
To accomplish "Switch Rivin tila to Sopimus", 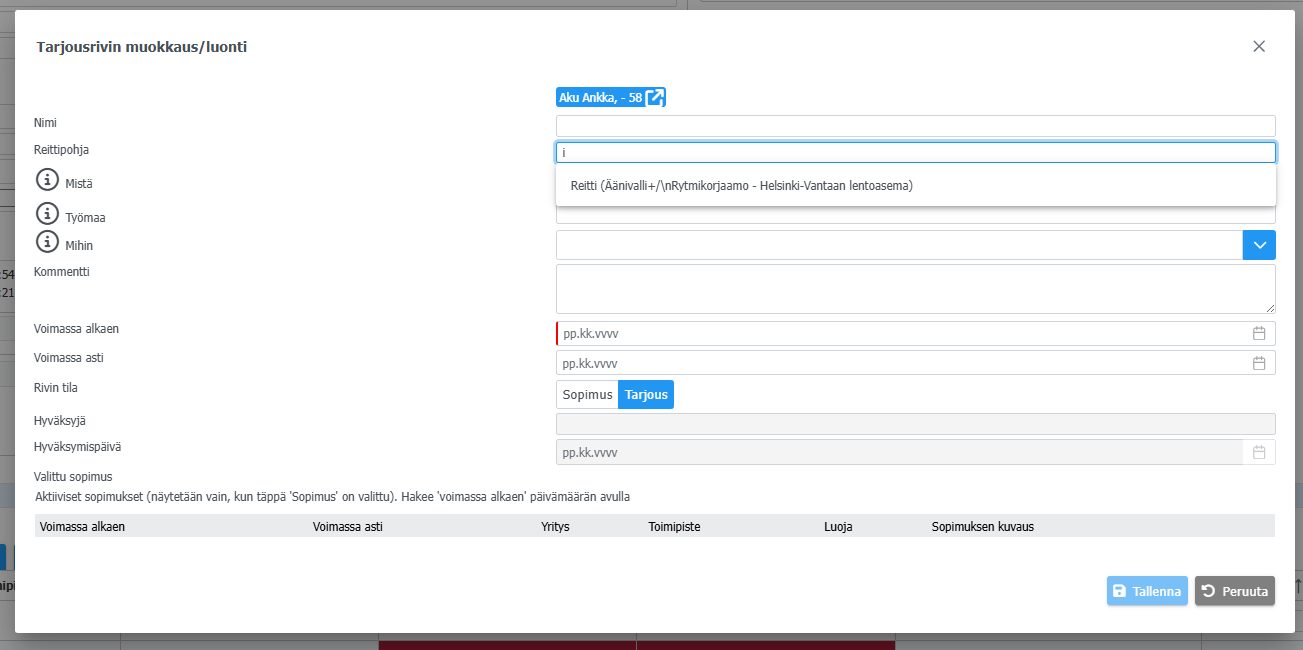I will click(587, 395).
